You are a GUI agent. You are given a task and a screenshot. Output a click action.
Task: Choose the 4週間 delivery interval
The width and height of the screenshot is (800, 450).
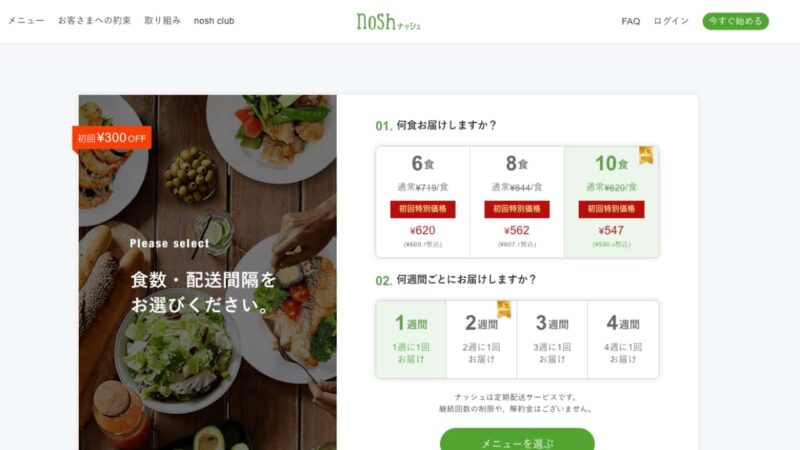[623, 339]
